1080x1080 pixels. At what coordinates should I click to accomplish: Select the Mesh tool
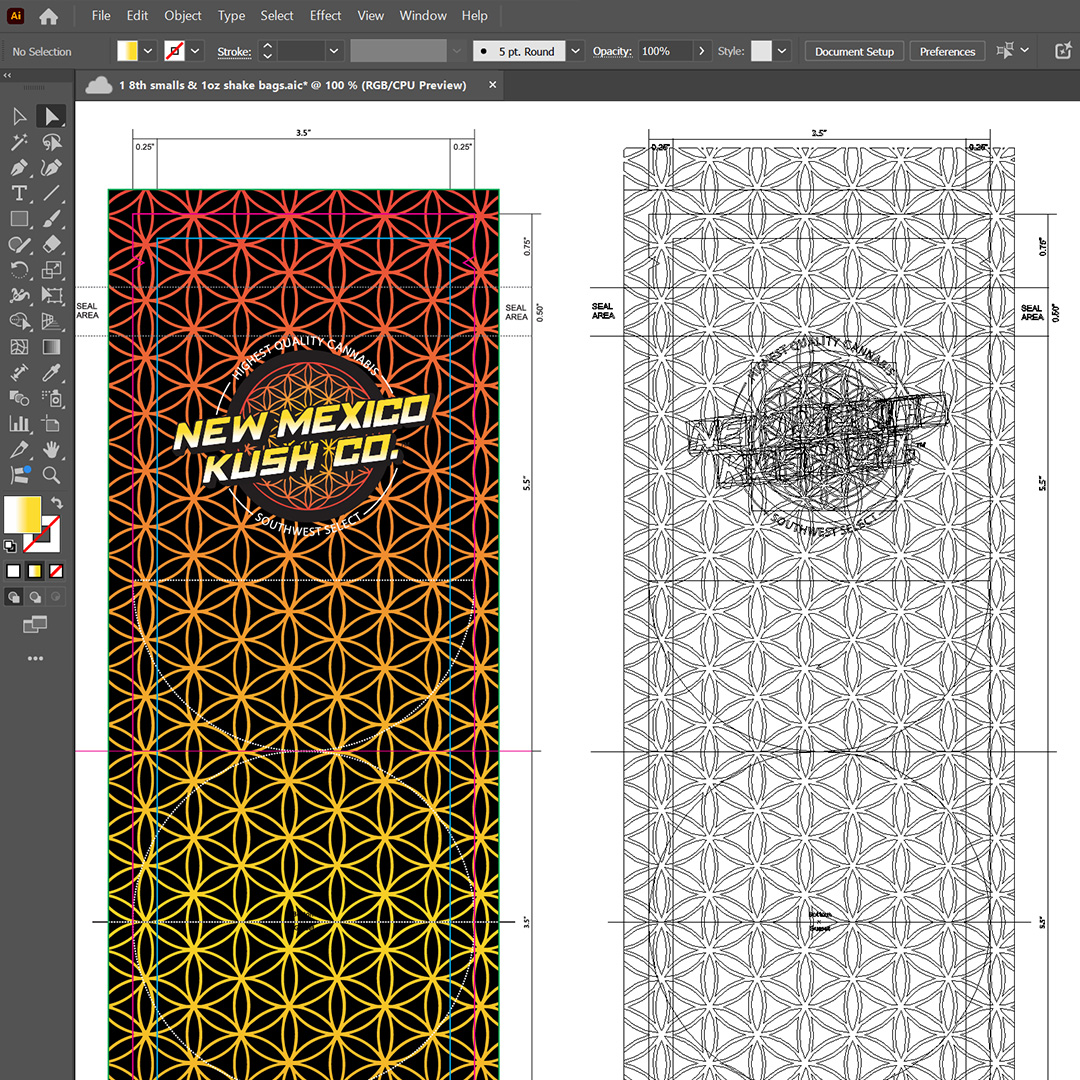[19, 347]
